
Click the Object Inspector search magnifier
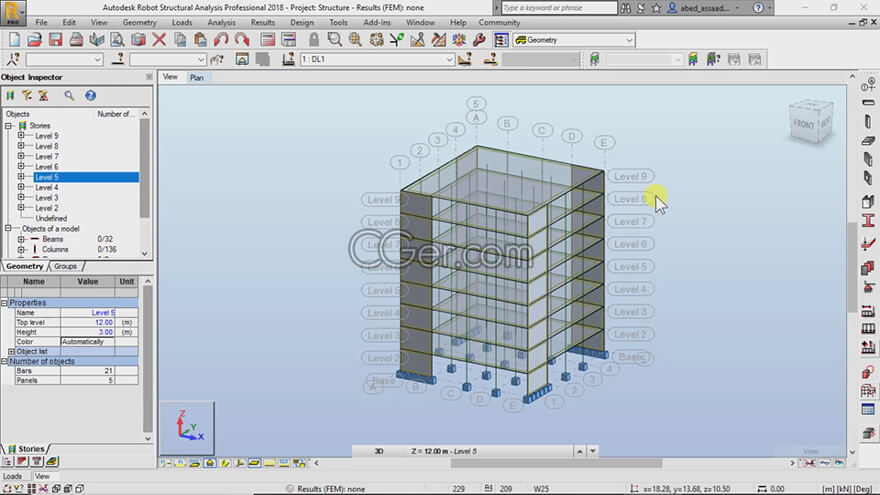pyautogui.click(x=69, y=95)
